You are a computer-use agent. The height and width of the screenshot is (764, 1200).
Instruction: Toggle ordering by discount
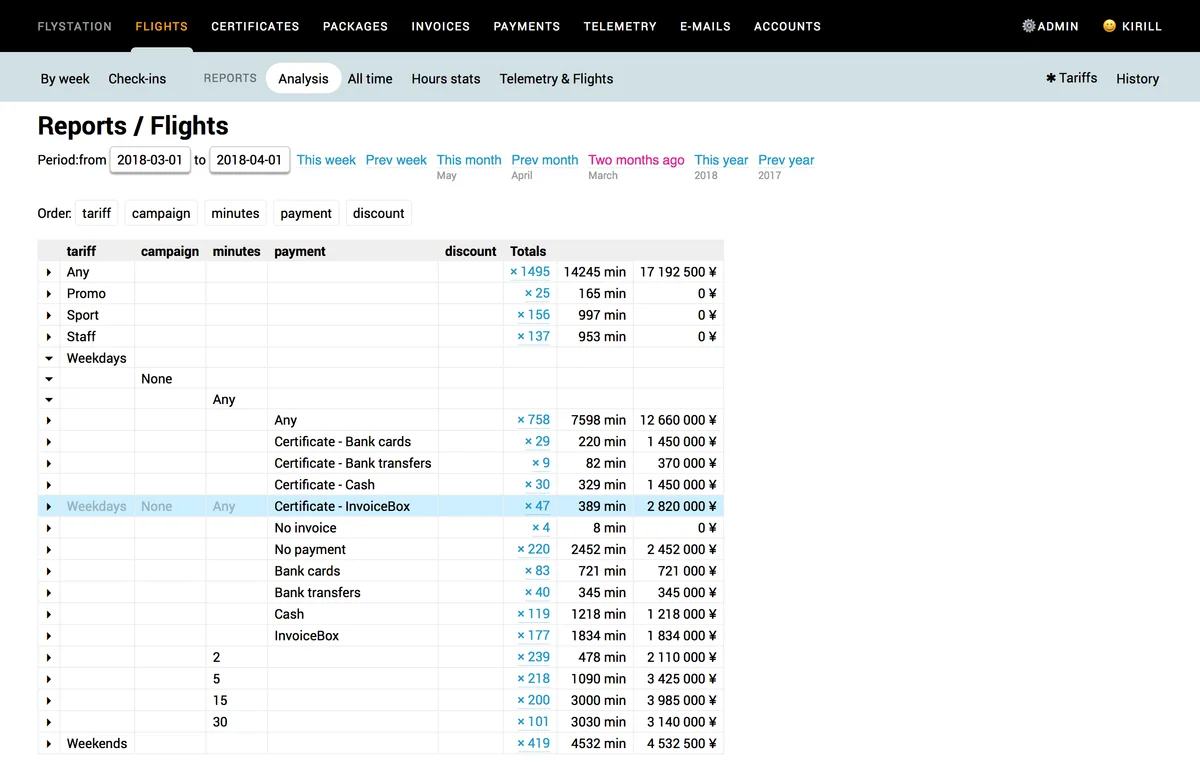378,213
